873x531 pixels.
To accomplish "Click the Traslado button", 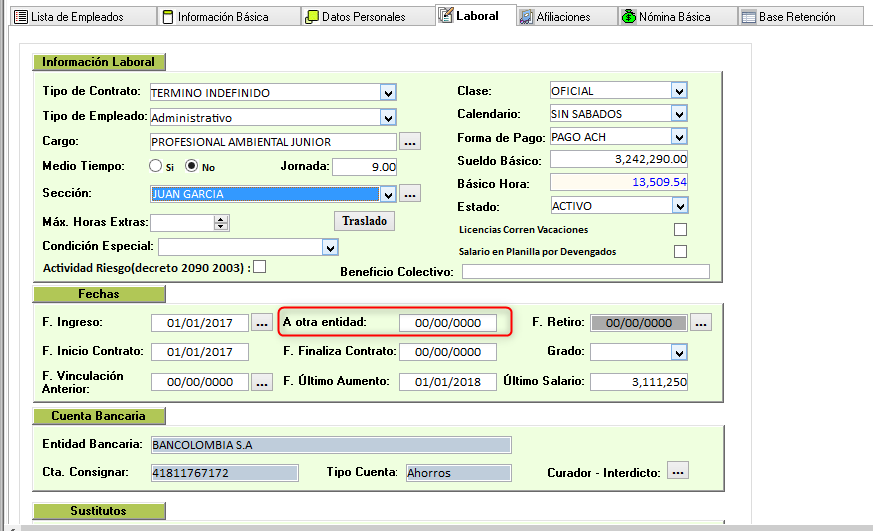I will [x=364, y=221].
